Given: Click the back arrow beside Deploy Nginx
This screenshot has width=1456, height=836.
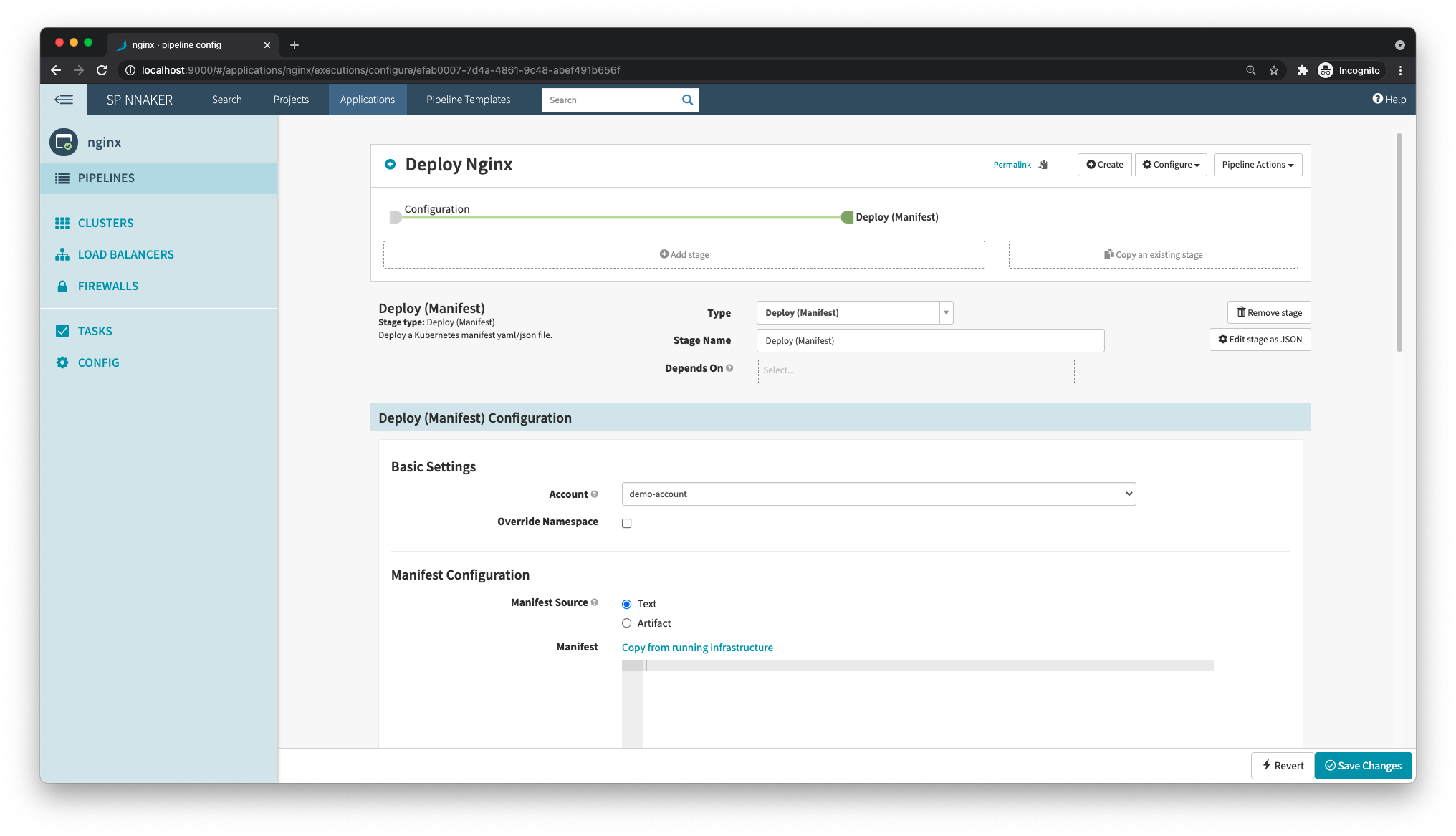Looking at the screenshot, I should click(391, 164).
